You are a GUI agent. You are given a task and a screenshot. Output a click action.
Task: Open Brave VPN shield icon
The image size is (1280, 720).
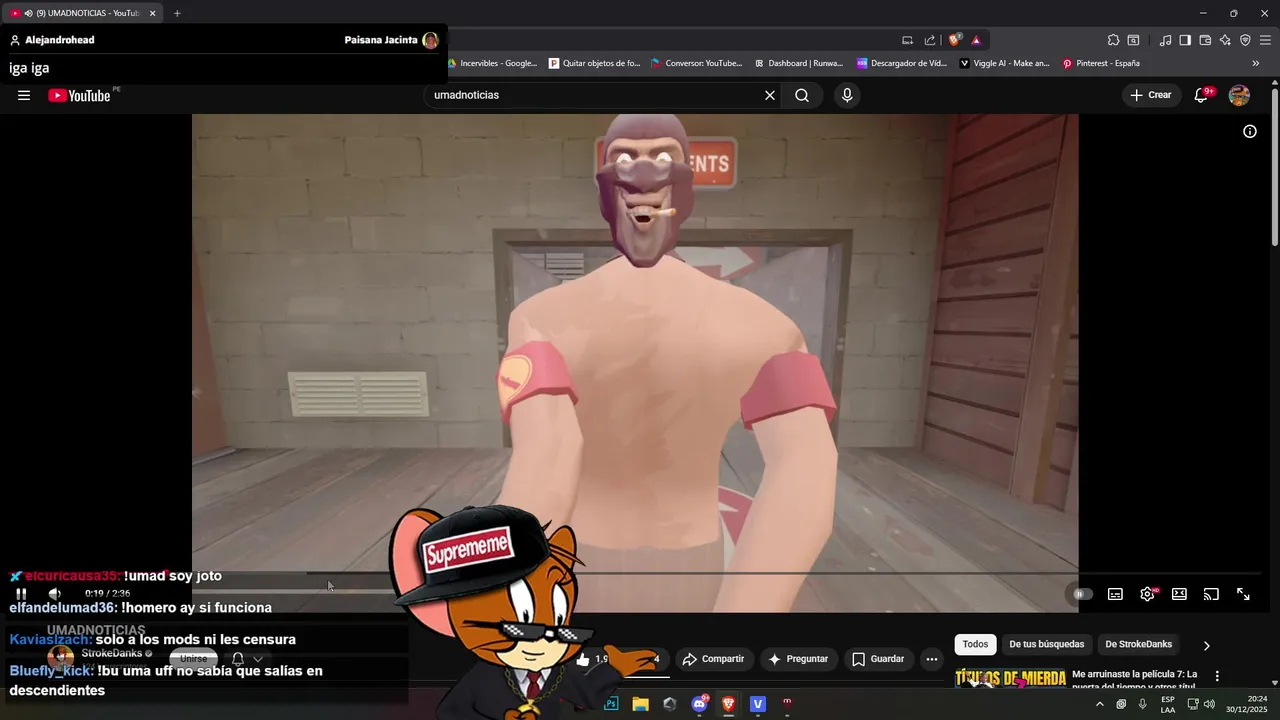click(1245, 40)
